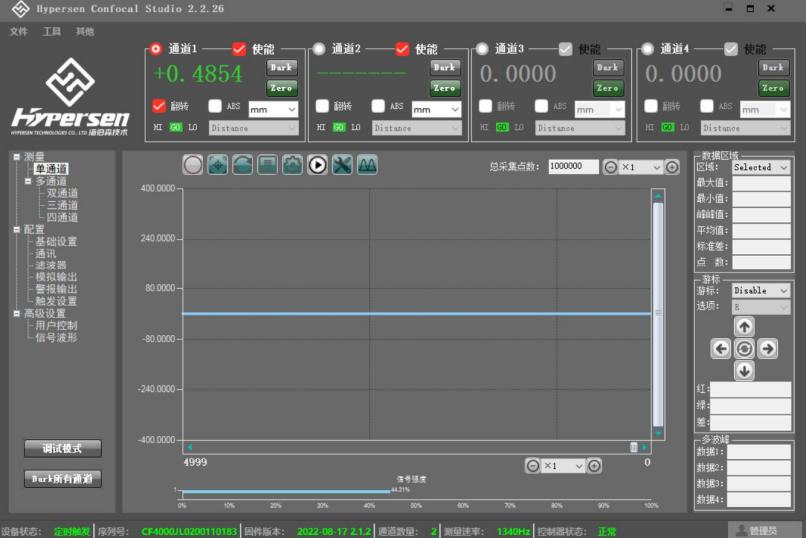
Task: Open the Distance dropdown for 通道1
Action: pyautogui.click(x=253, y=128)
